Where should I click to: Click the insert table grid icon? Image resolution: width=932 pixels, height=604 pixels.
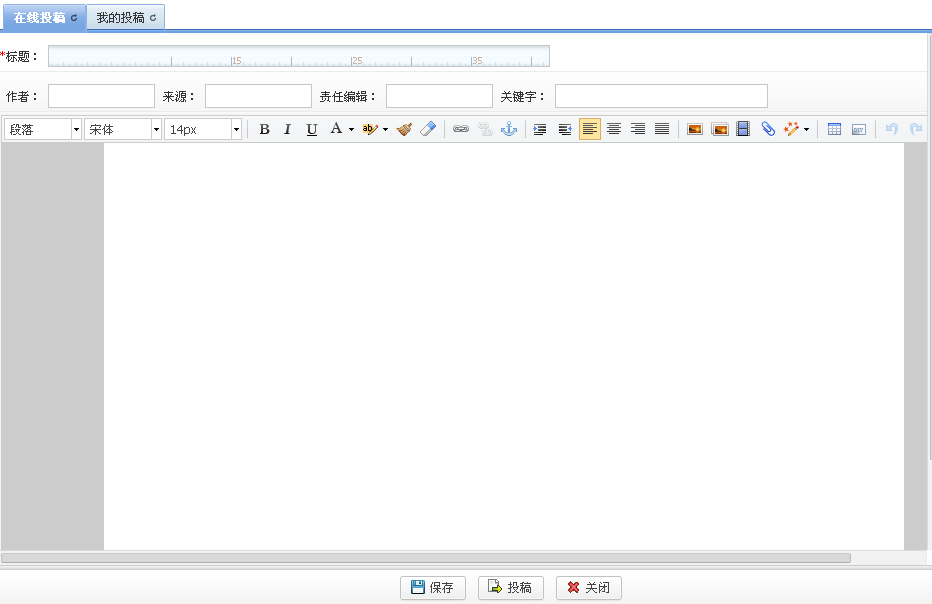click(834, 129)
